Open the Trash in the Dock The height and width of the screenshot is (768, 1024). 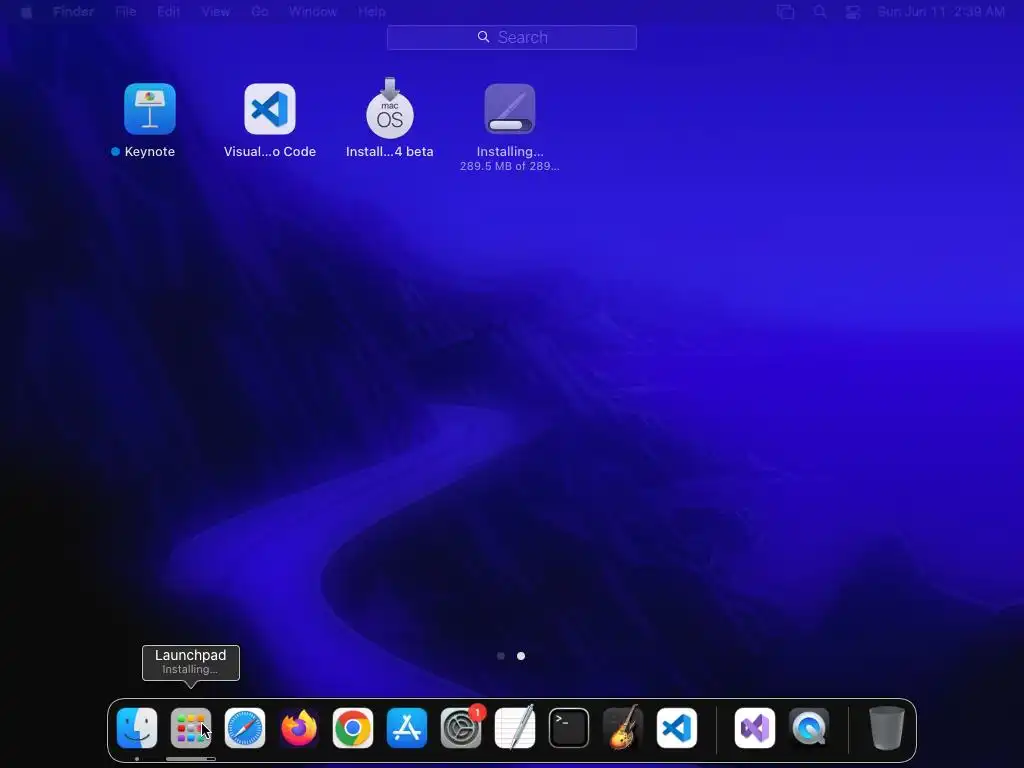click(887, 728)
